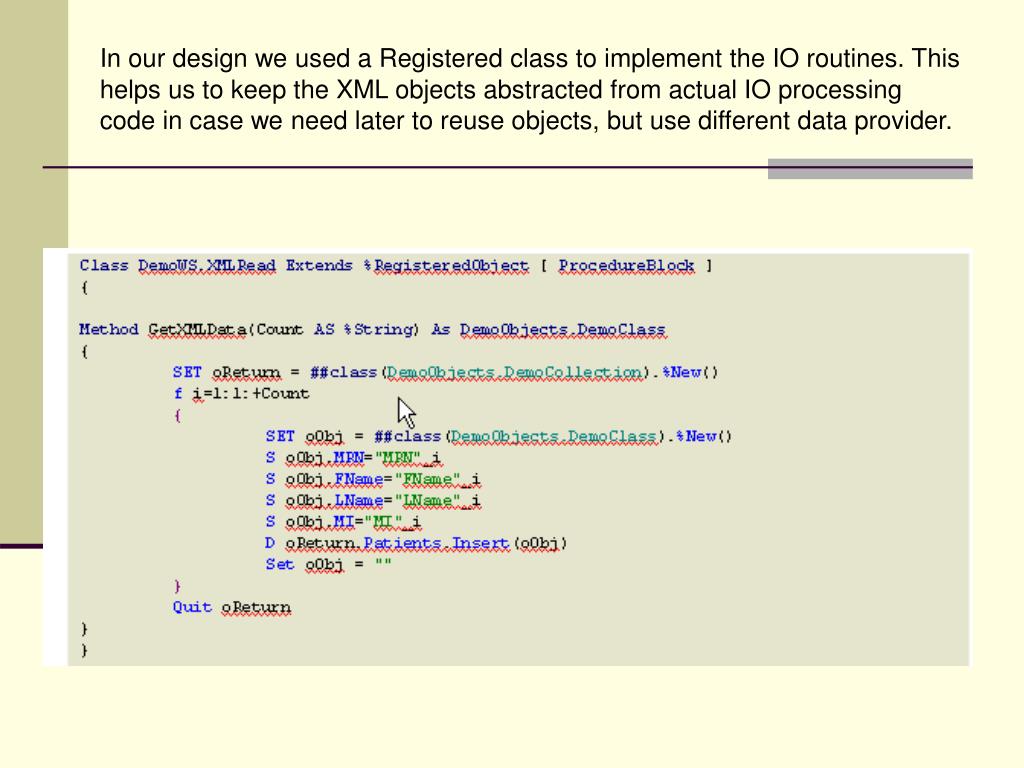Image resolution: width=1024 pixels, height=768 pixels.
Task: Select the "FName" string literal
Action: [x=426, y=479]
